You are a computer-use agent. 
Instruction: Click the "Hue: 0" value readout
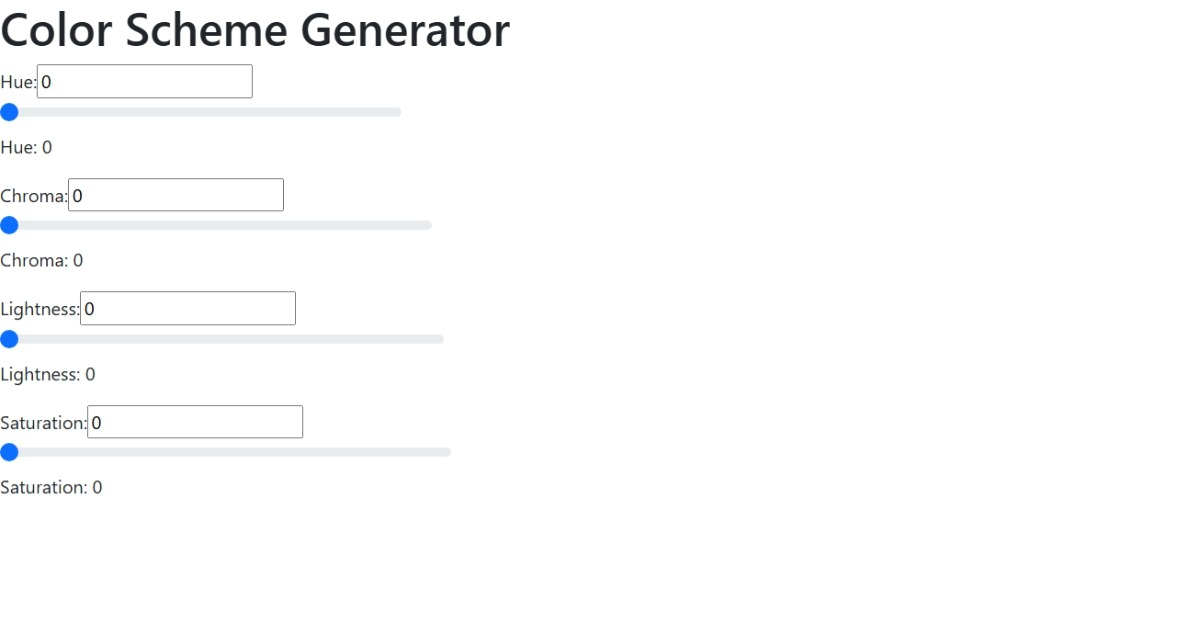[x=26, y=148]
